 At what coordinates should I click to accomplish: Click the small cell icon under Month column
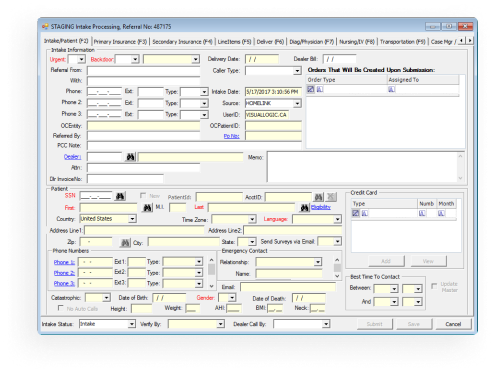coord(441,213)
